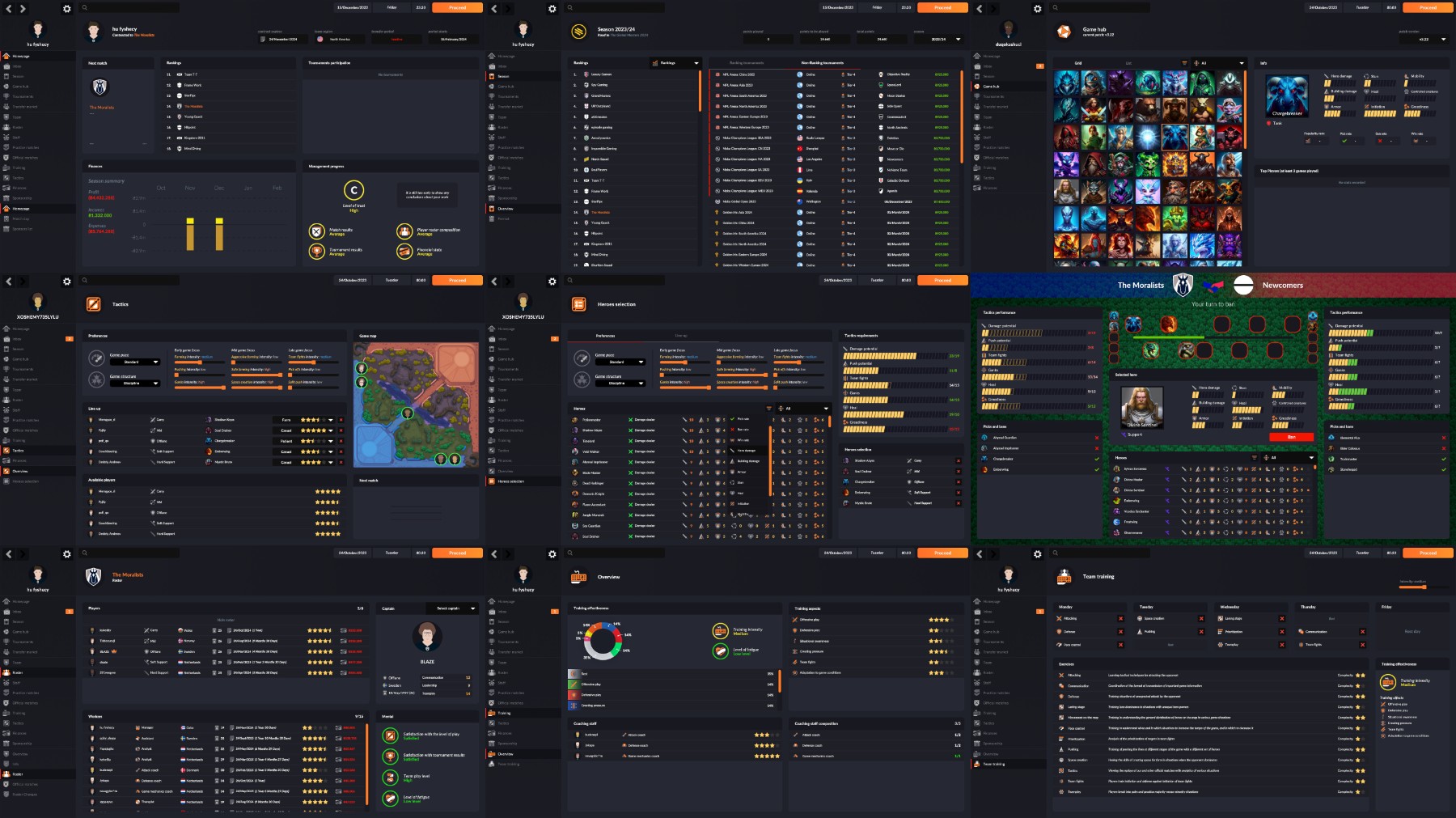Adjust intensity slider on Team training screen
Screen dimensions: 1456x818
1424,587
